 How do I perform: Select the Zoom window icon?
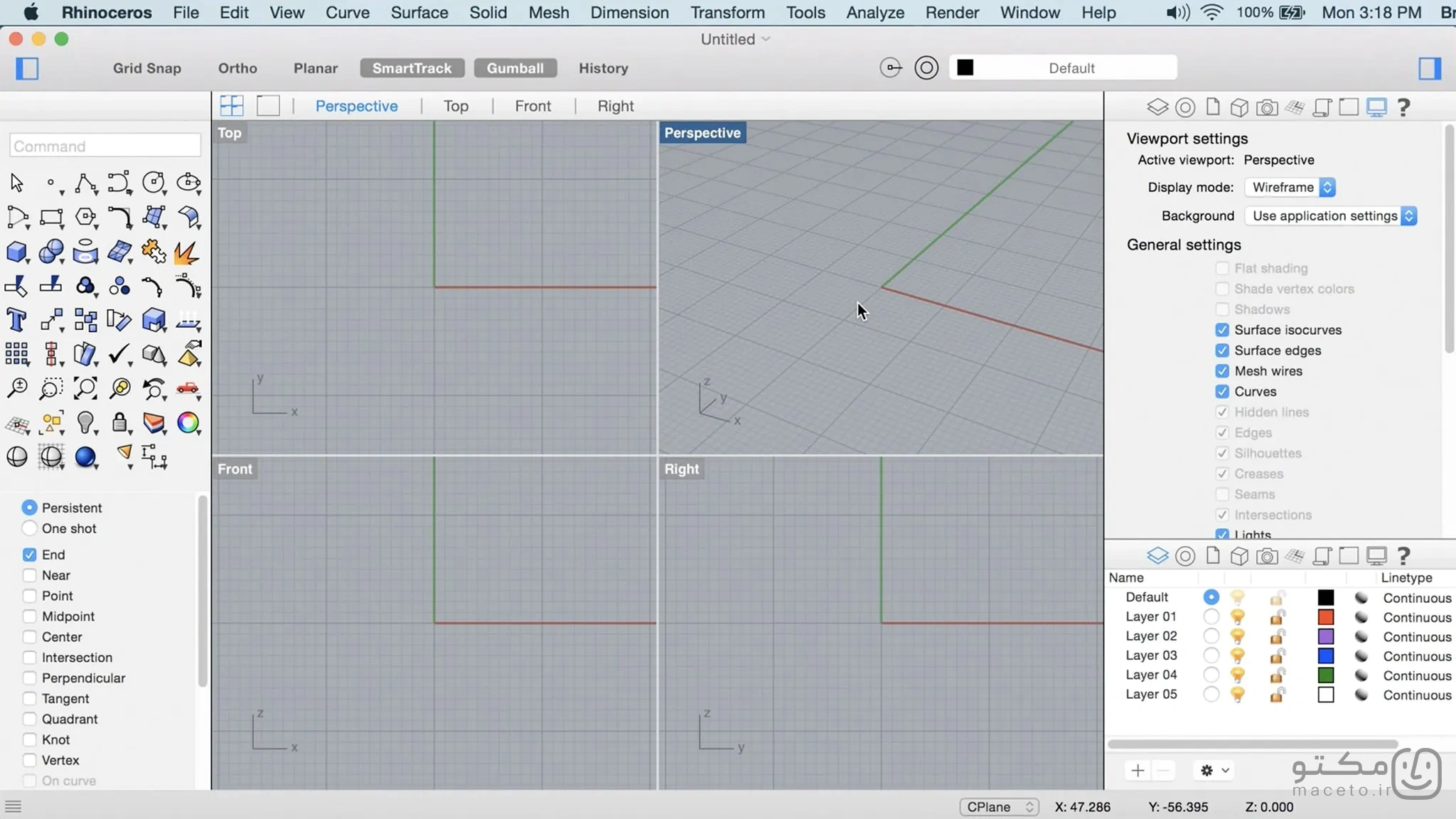tap(51, 387)
